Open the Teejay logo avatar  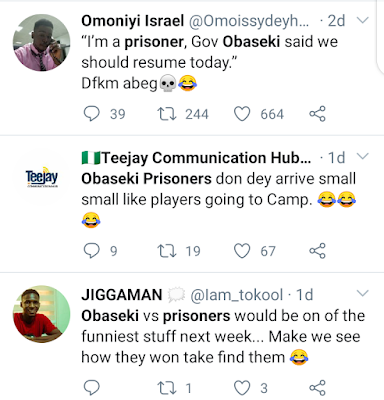(x=42, y=178)
